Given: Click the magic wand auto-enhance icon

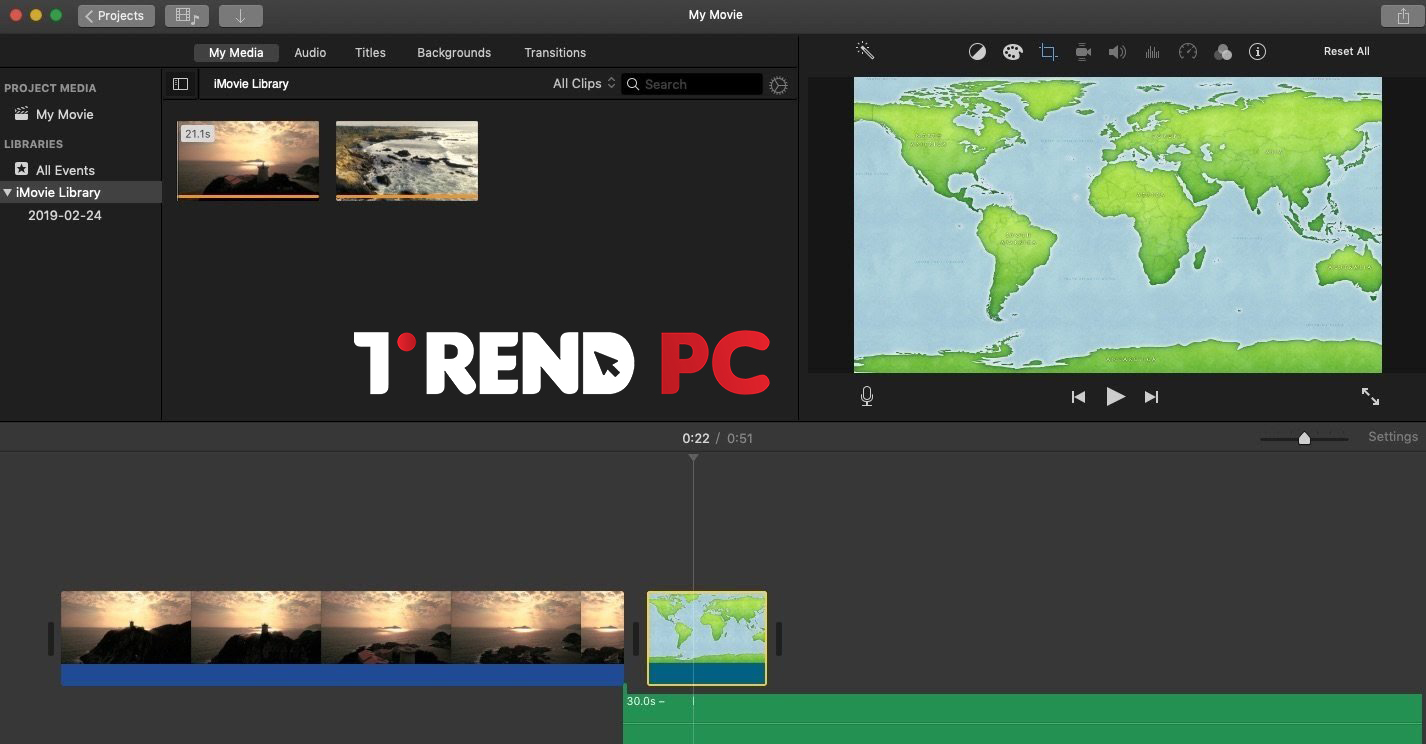Looking at the screenshot, I should click(865, 51).
